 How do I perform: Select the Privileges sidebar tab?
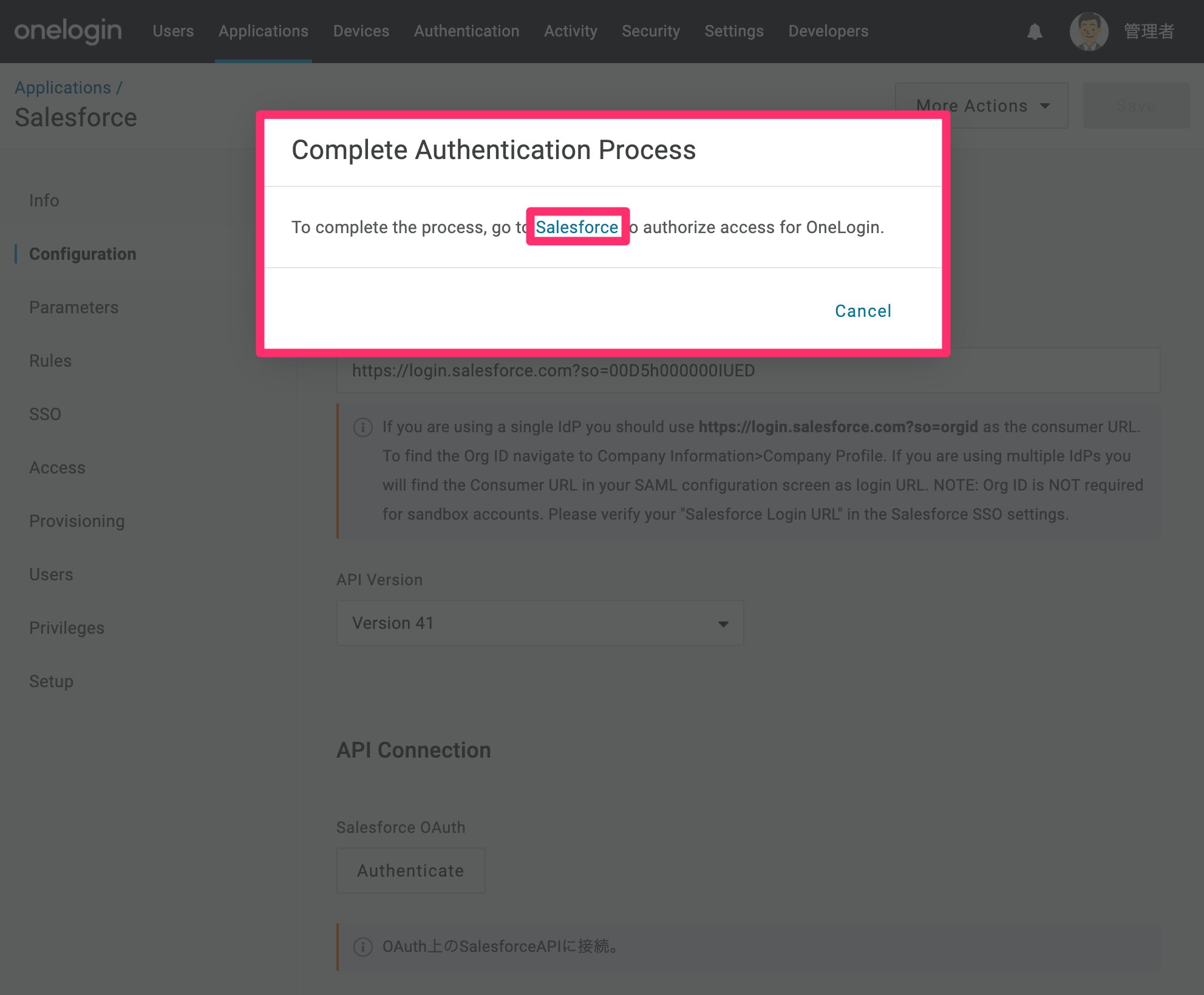(67, 628)
